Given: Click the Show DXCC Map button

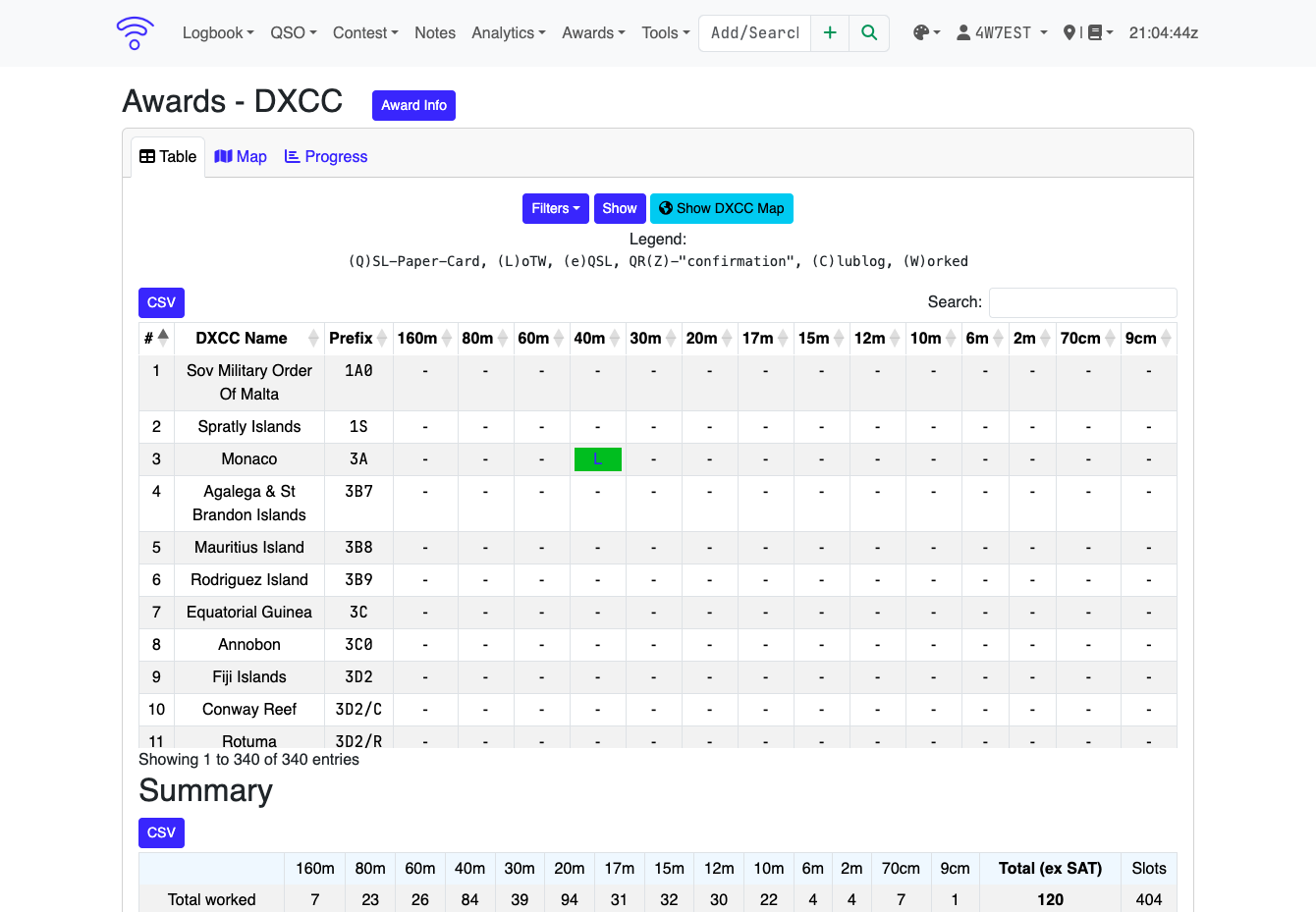Looking at the screenshot, I should click(x=722, y=208).
